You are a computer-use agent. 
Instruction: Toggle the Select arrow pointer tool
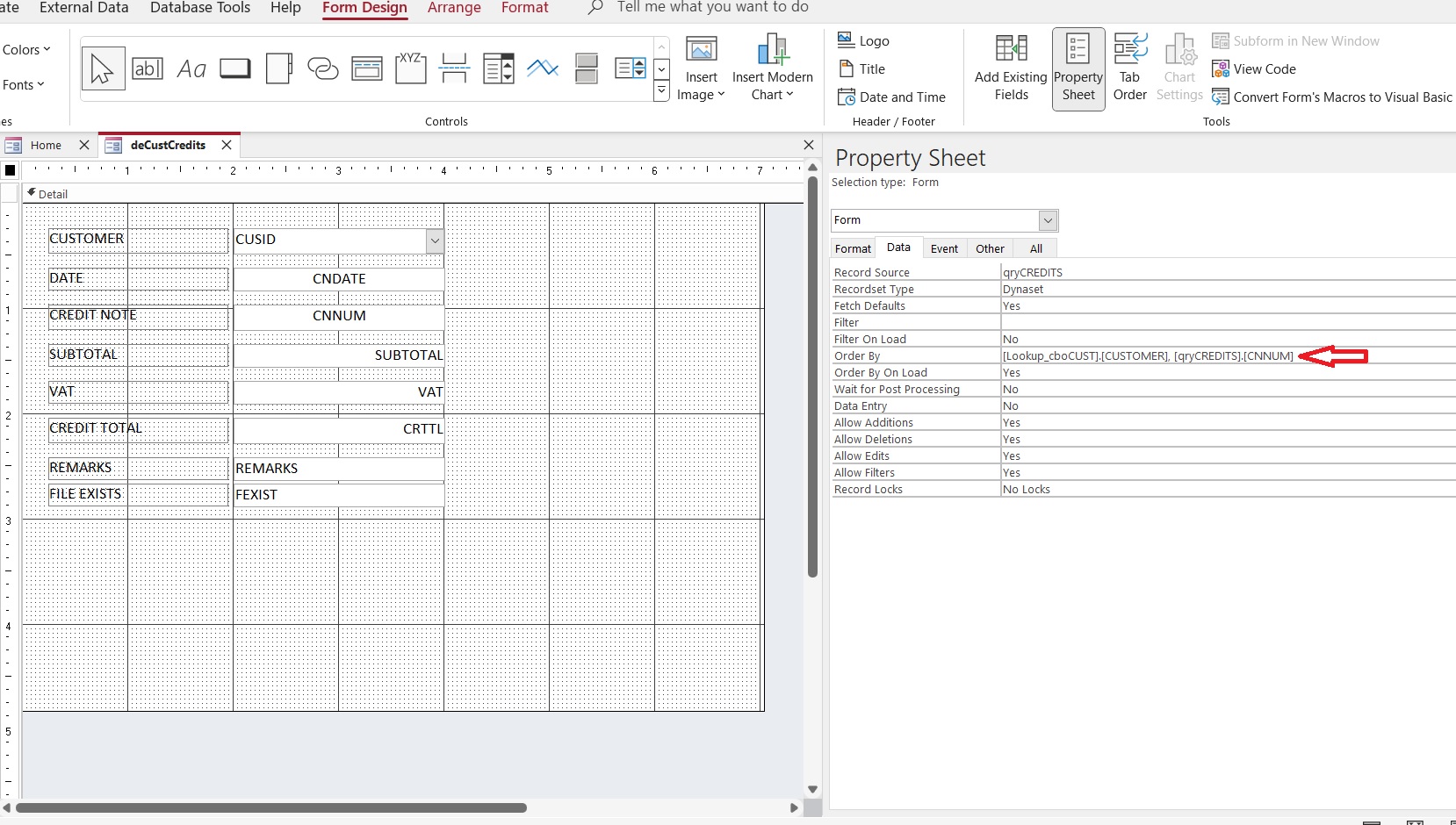103,68
